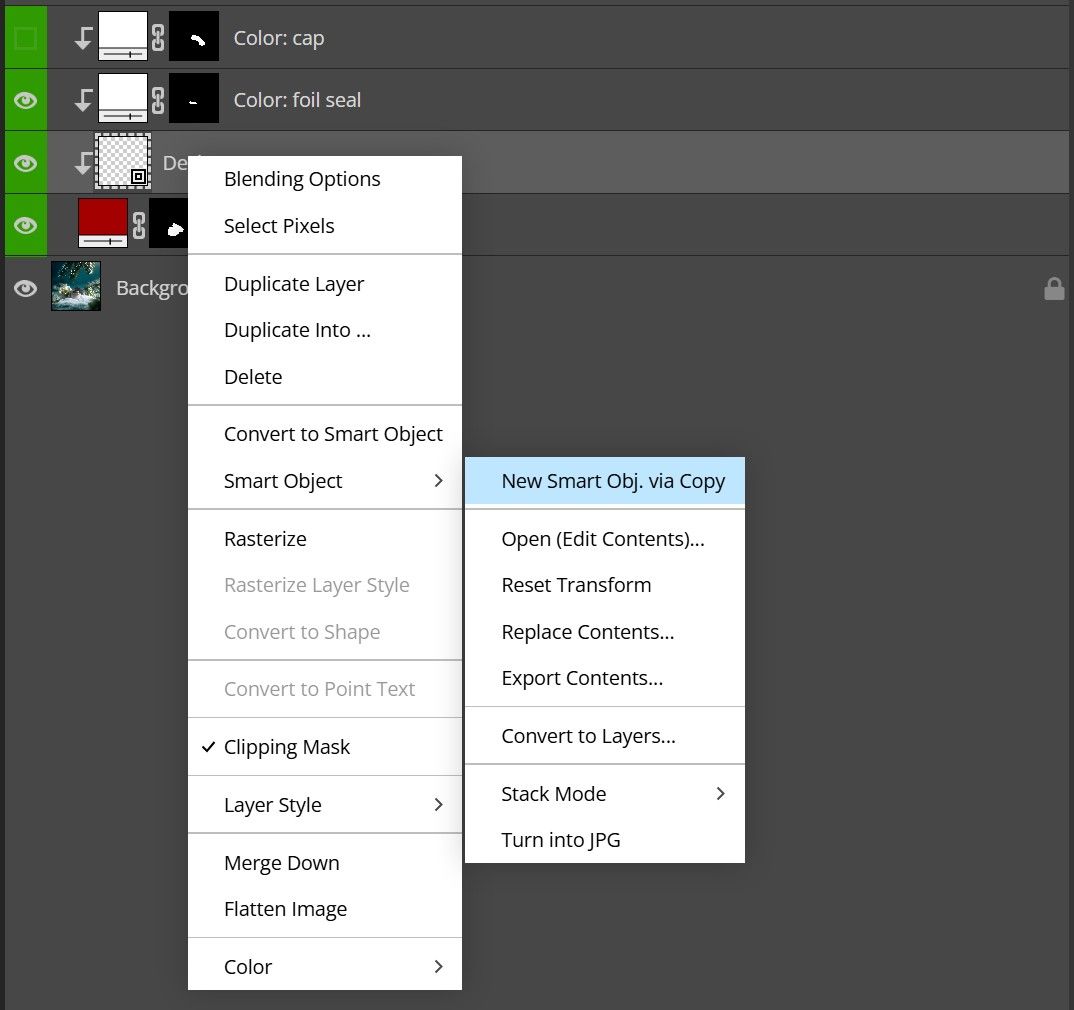Expand the Layer Style submenu
The height and width of the screenshot is (1010, 1074).
click(x=325, y=805)
